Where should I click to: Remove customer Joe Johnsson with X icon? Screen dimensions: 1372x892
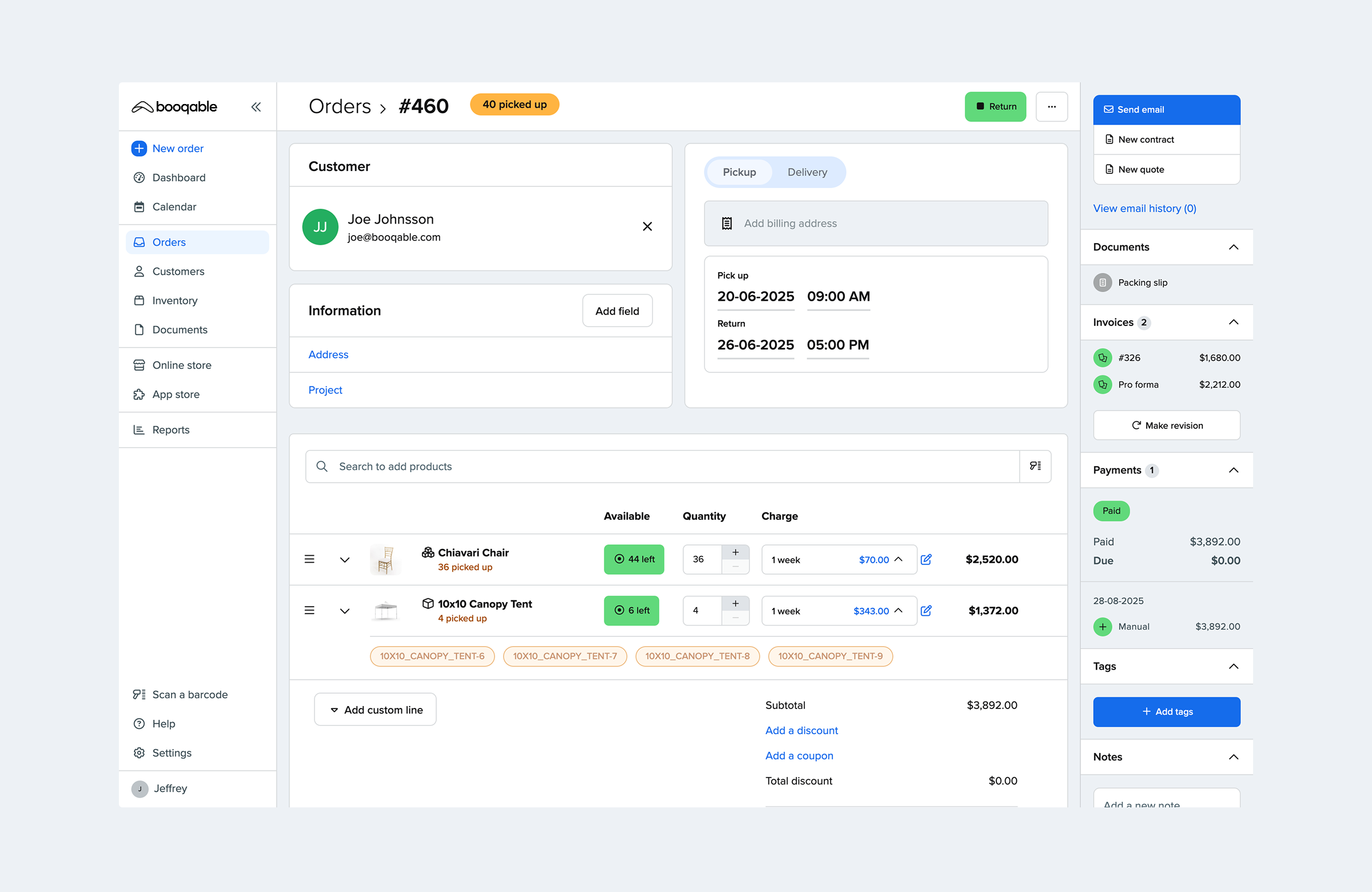(647, 226)
